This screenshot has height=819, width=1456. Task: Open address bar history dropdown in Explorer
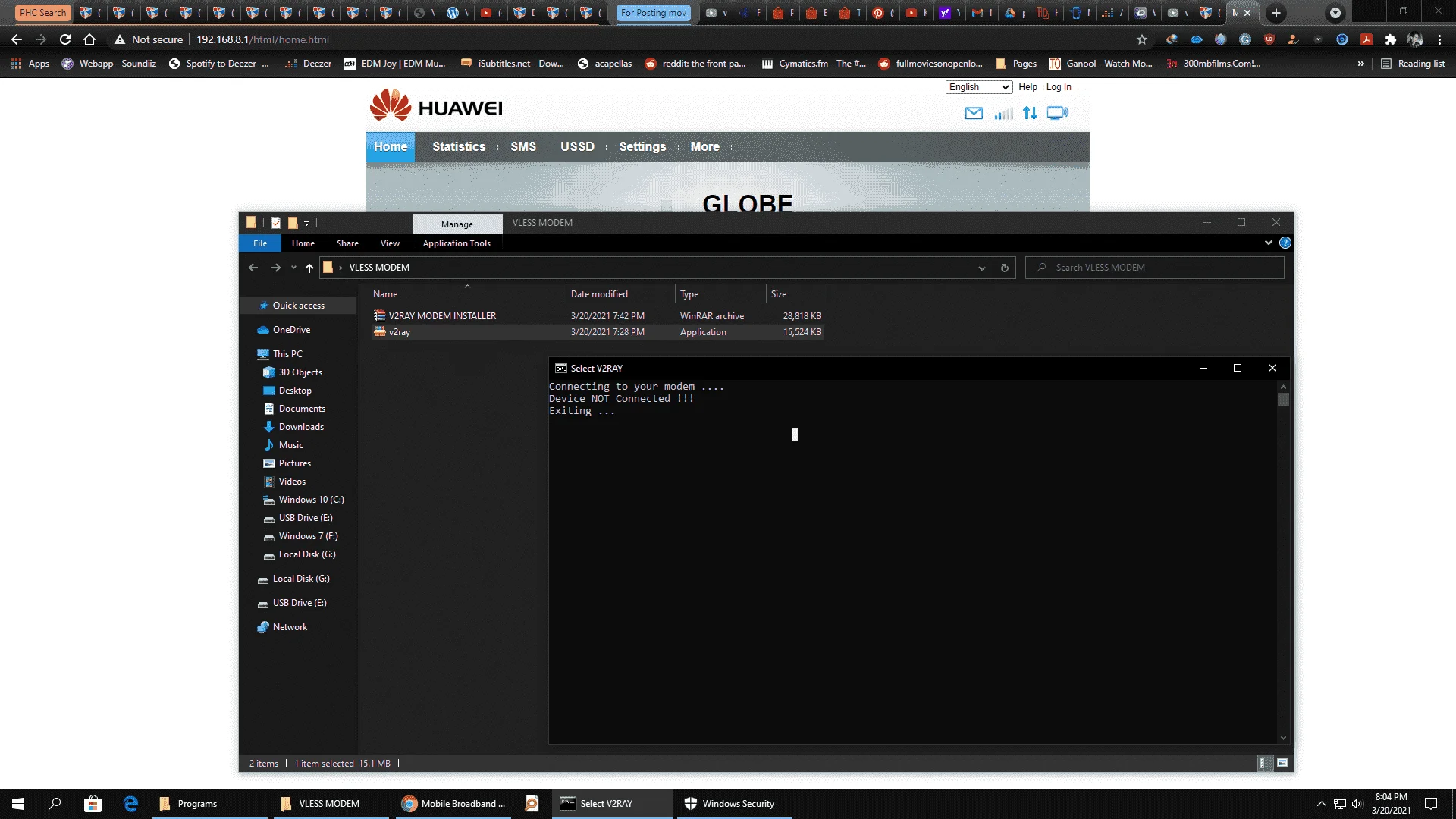point(982,268)
